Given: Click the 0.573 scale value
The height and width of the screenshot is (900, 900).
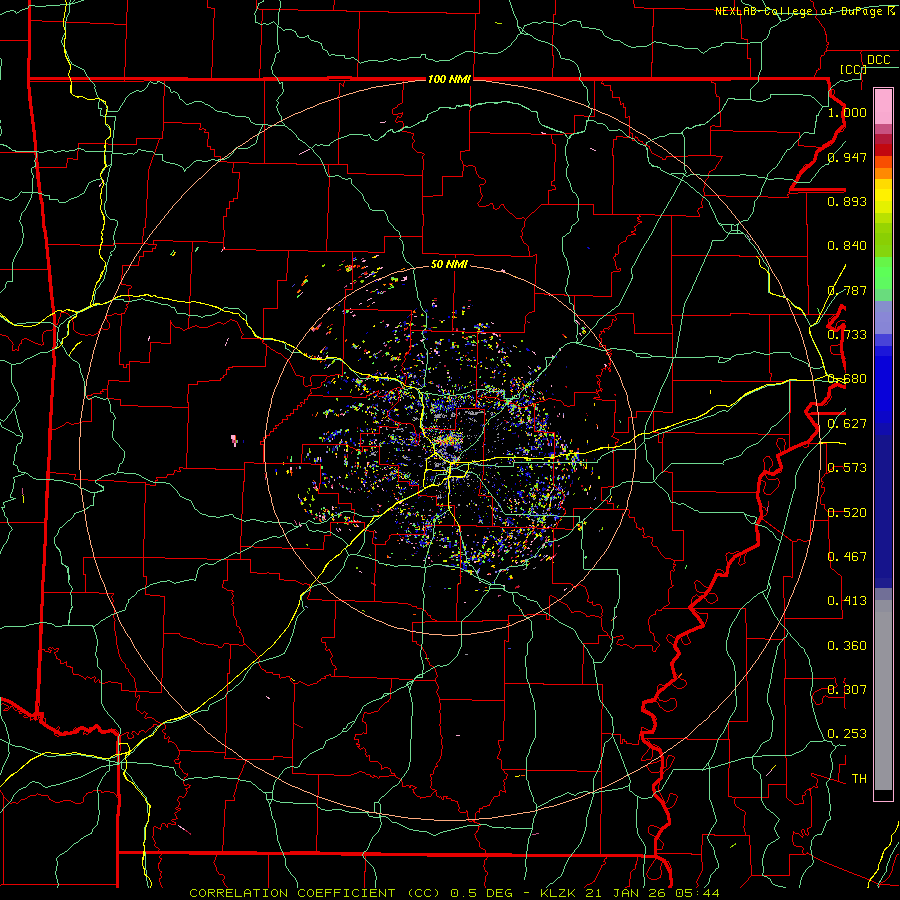Looking at the screenshot, I should pos(847,468).
